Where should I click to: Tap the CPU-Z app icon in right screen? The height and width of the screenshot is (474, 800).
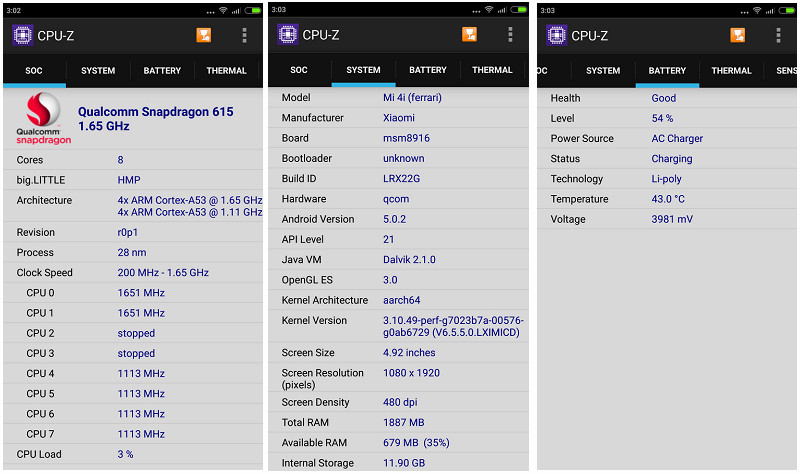tap(557, 35)
